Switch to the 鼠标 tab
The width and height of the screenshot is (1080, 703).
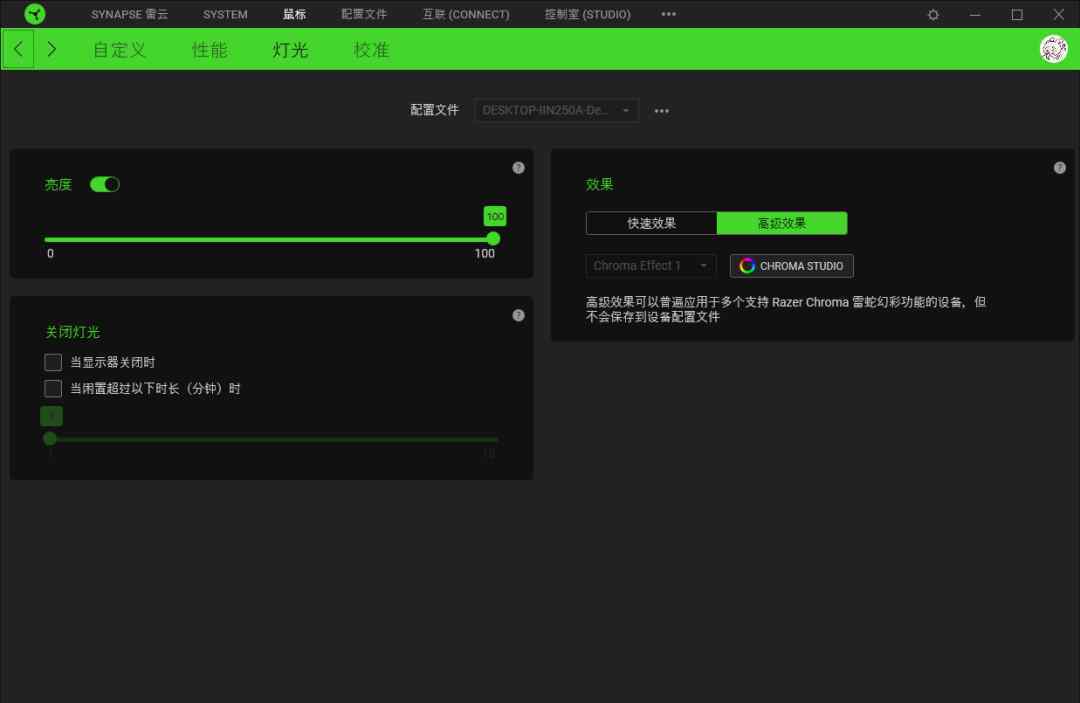294,14
